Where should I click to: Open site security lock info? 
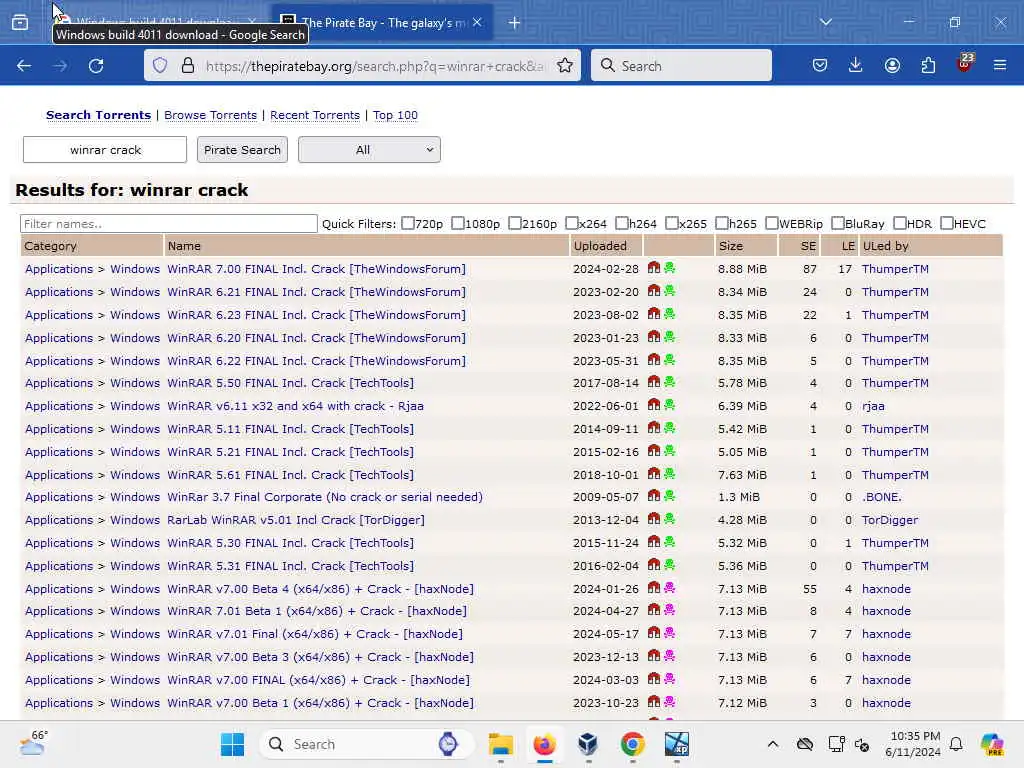tap(188, 65)
